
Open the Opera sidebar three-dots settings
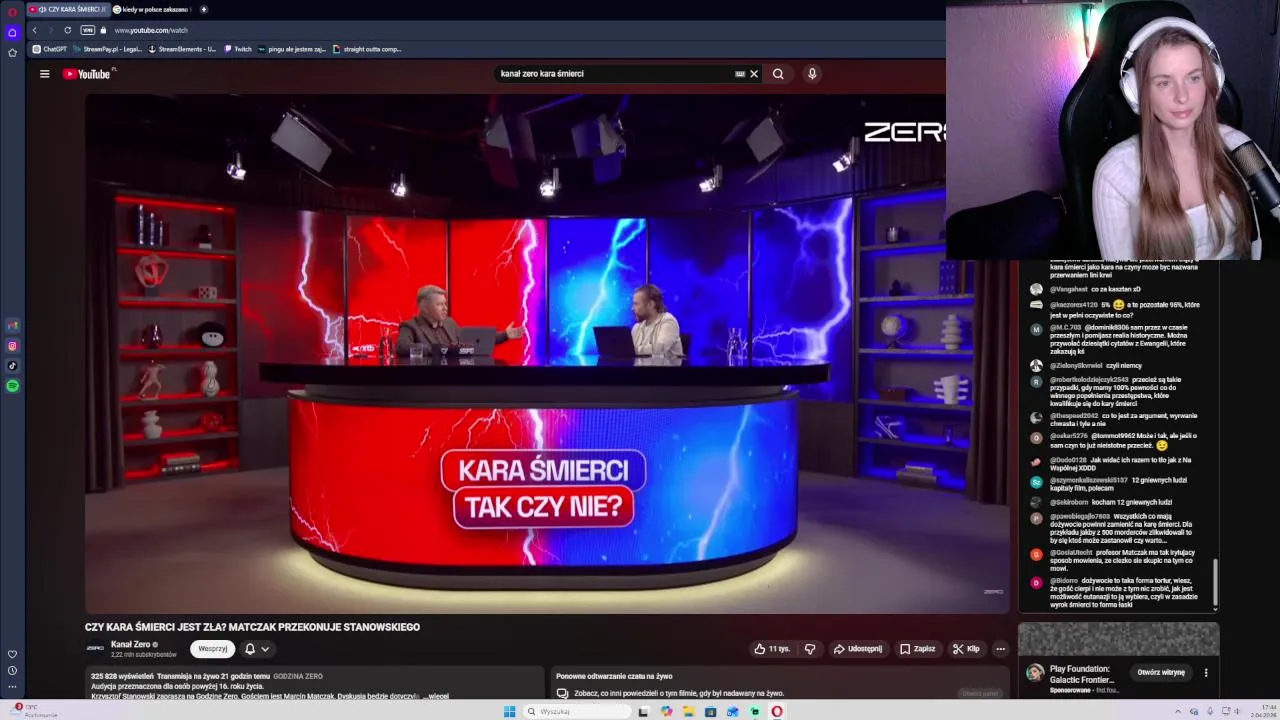12,687
